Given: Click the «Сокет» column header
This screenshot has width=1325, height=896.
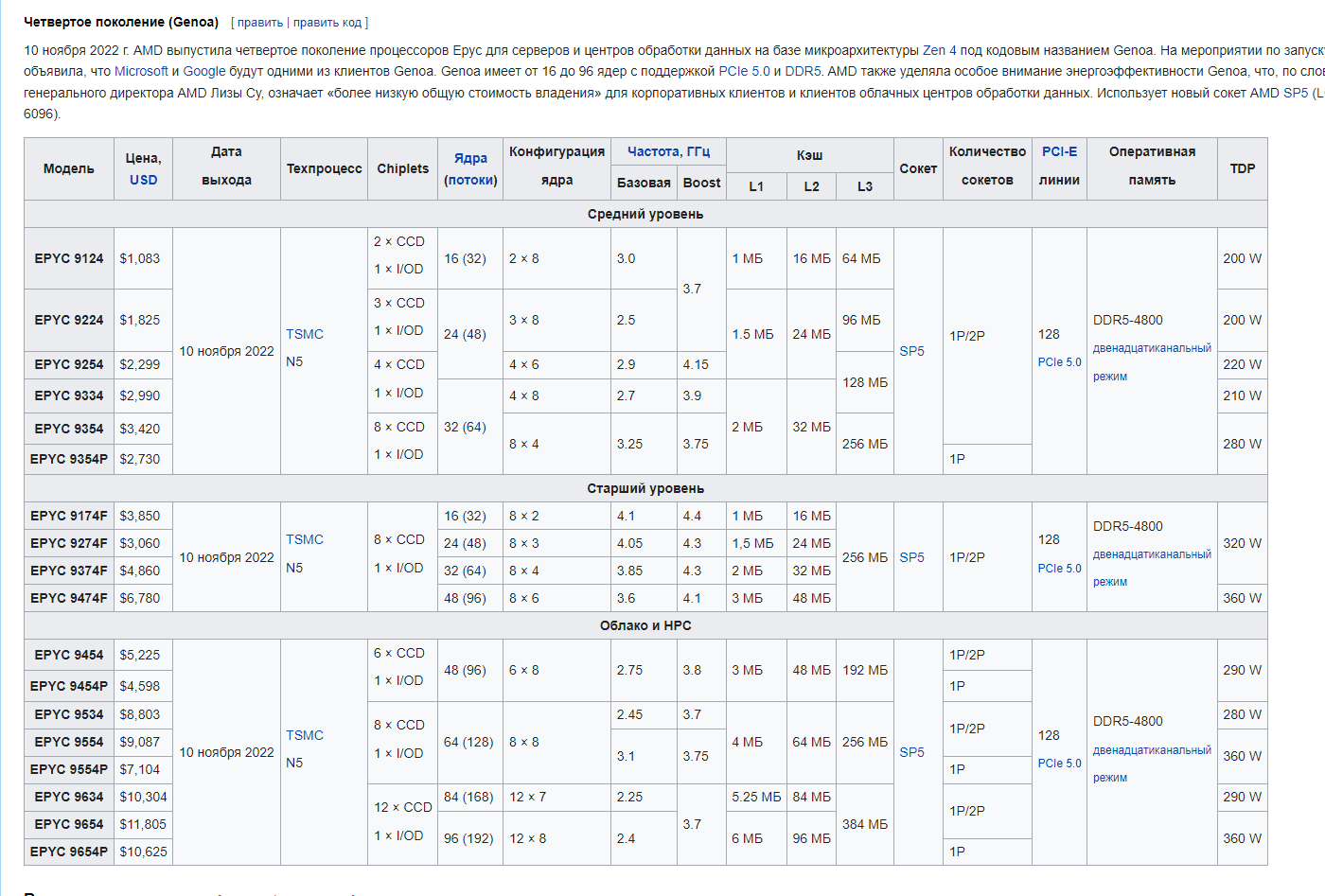Looking at the screenshot, I should pos(918,168).
